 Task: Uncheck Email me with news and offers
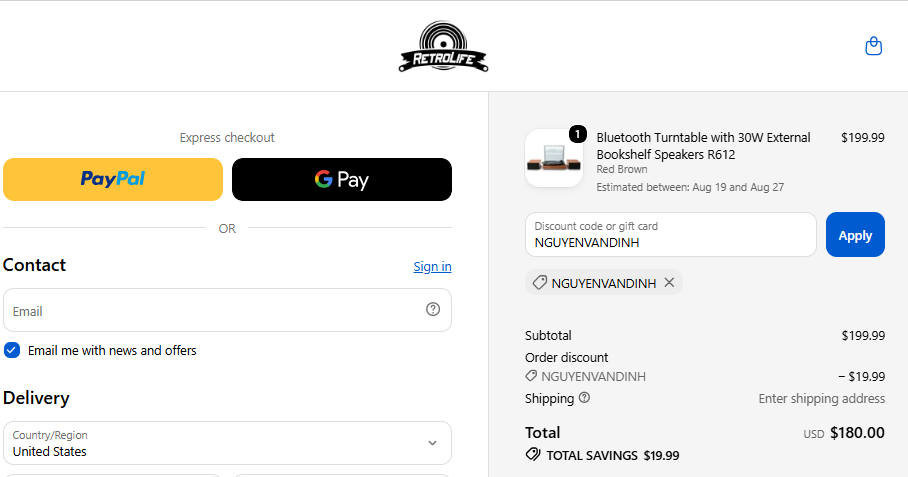(x=12, y=350)
